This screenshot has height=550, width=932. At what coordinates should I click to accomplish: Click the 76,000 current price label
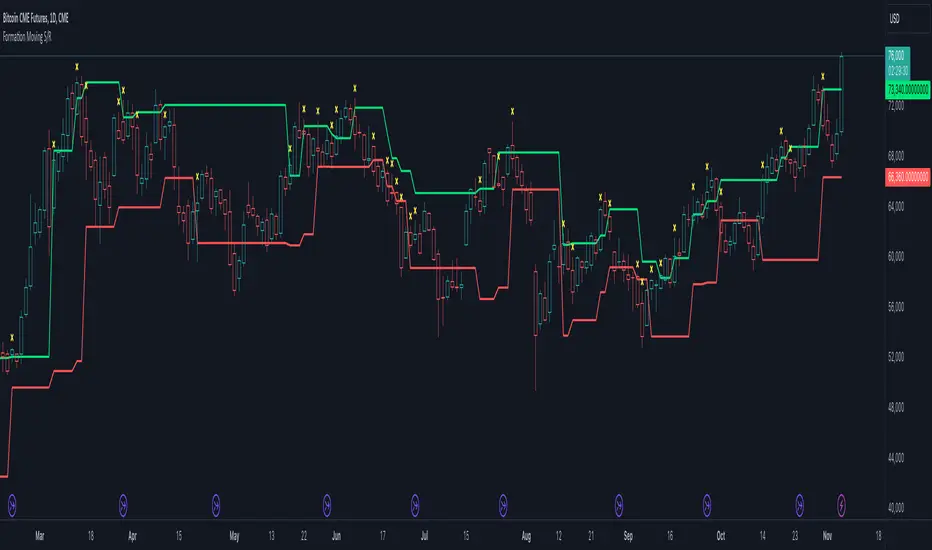[897, 56]
